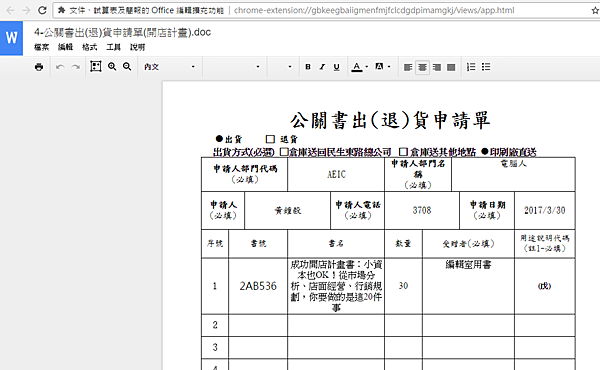Click the 書名 column header
The height and width of the screenshot is (370, 600).
pyautogui.click(x=336, y=244)
